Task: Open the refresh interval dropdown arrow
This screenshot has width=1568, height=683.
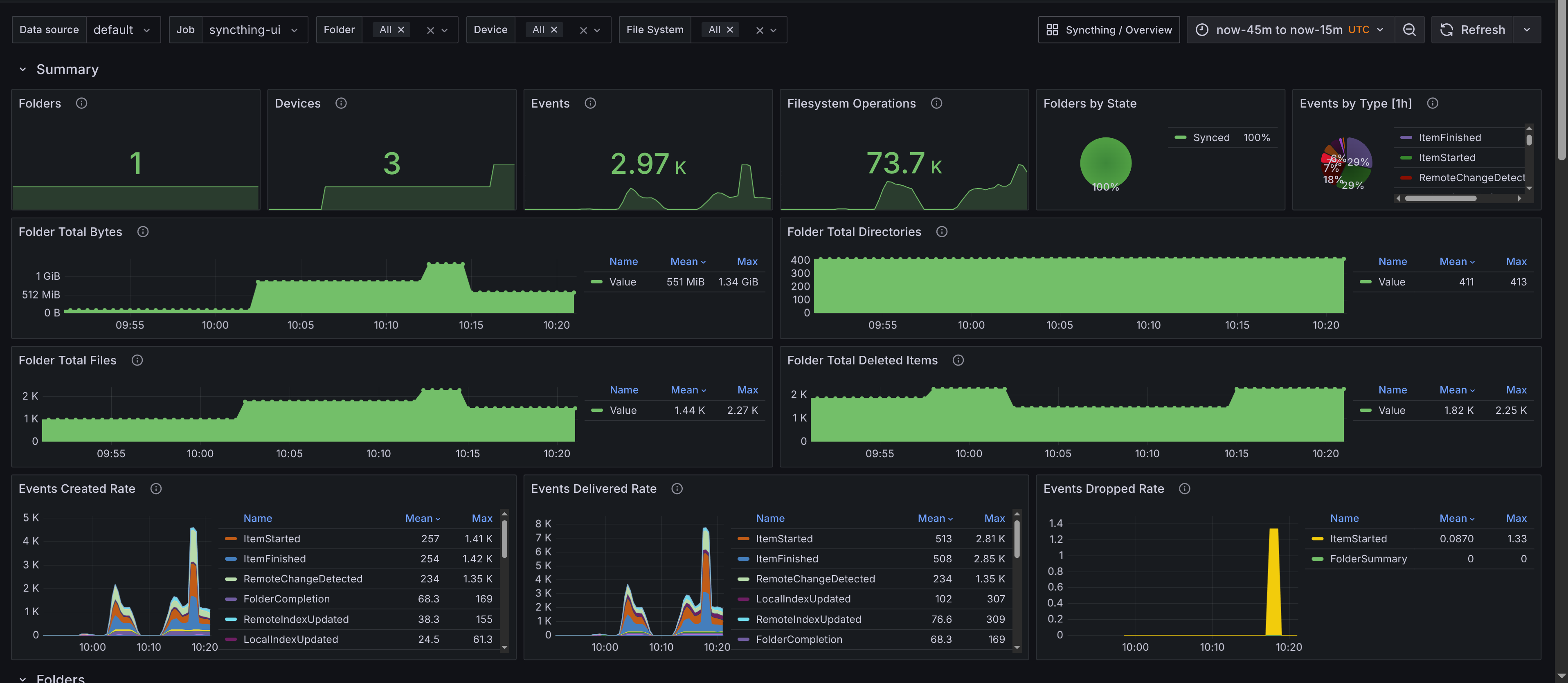Action: pos(1526,30)
